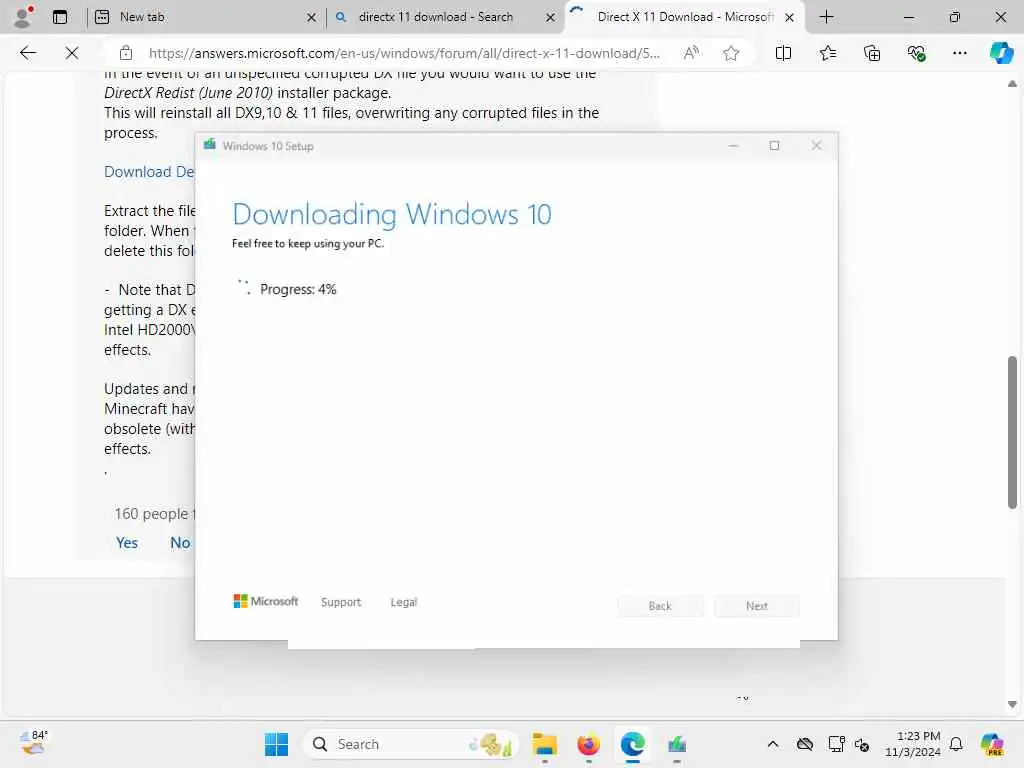Open Browser essentials heart icon
This screenshot has height=768, width=1024.
tap(916, 53)
